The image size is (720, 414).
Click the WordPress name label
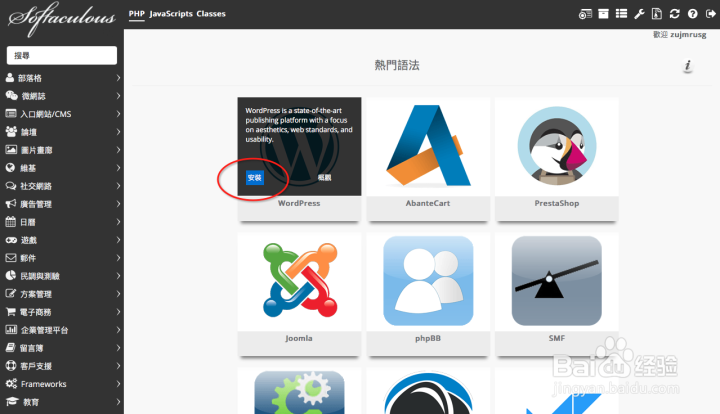pos(299,203)
